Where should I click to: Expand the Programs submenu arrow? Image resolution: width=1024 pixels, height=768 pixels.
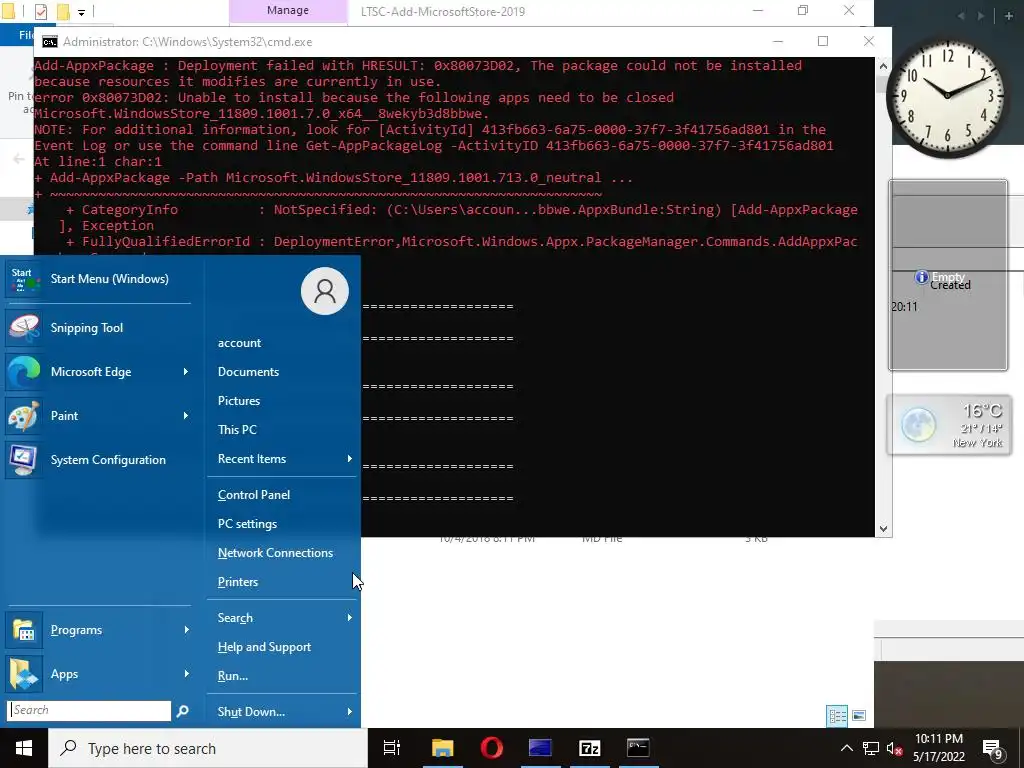[x=186, y=630]
